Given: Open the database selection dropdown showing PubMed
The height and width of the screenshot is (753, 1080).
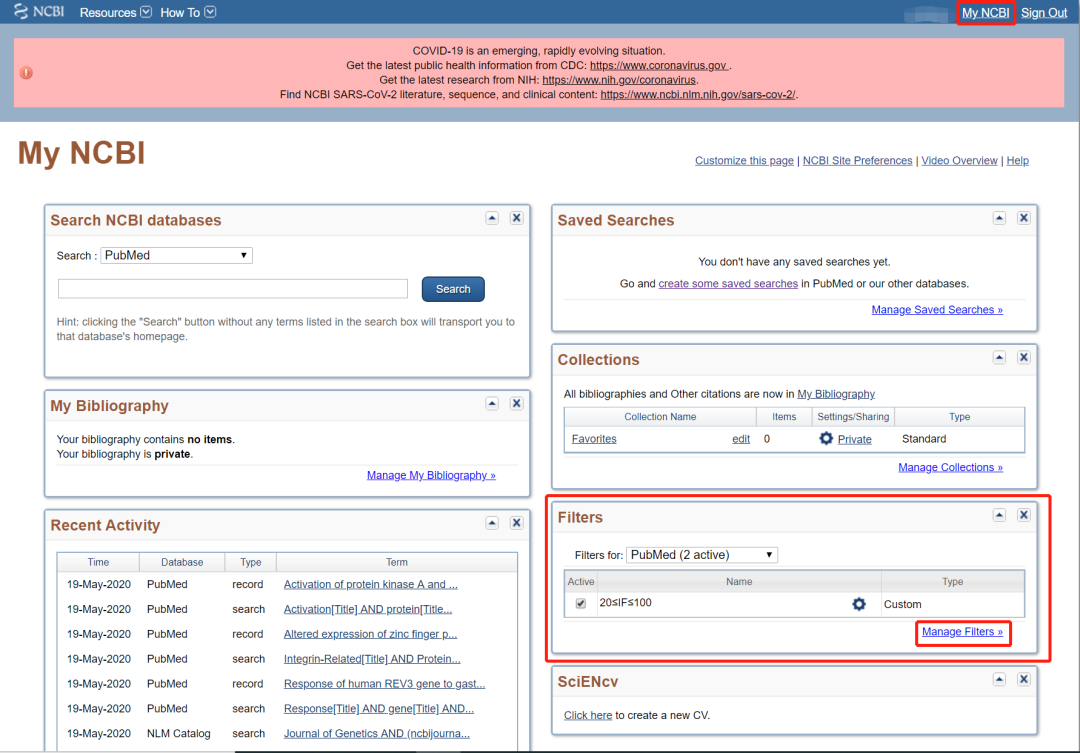Looking at the screenshot, I should [176, 255].
